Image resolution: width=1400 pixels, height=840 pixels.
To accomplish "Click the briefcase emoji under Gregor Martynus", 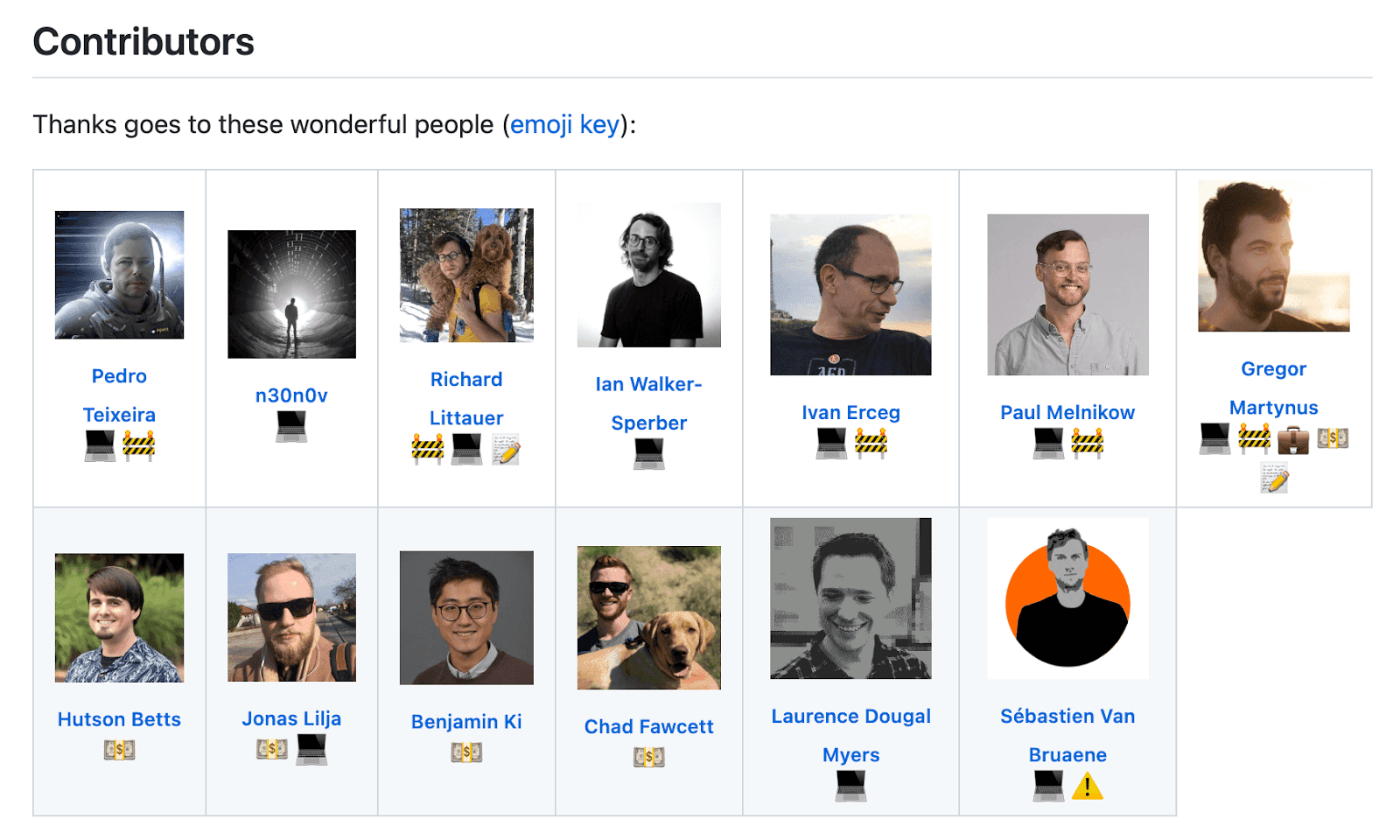I will coord(1292,438).
